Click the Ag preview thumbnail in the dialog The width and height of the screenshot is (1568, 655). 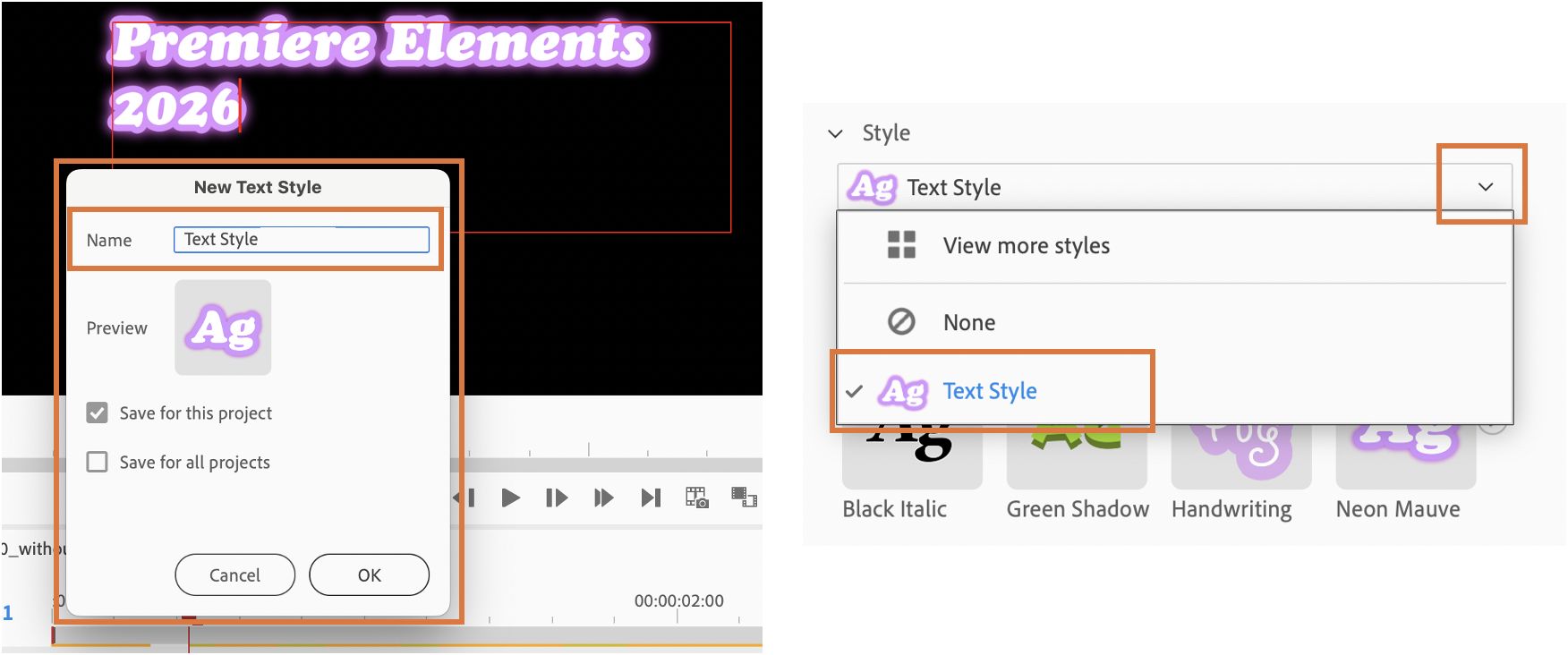point(223,327)
